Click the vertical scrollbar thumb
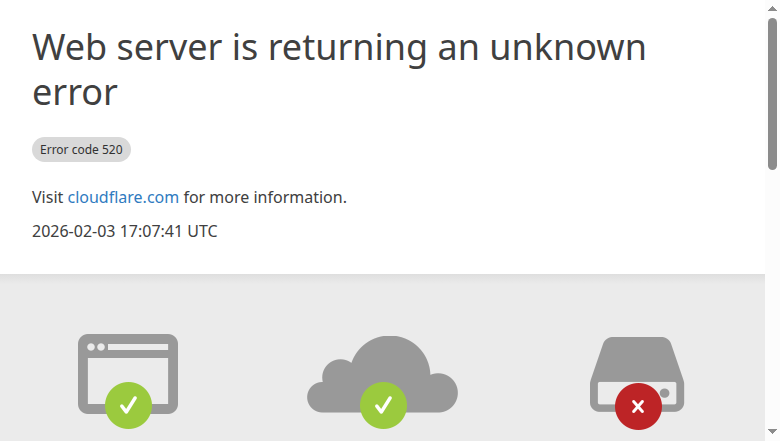This screenshot has width=780, height=441. click(x=773, y=94)
